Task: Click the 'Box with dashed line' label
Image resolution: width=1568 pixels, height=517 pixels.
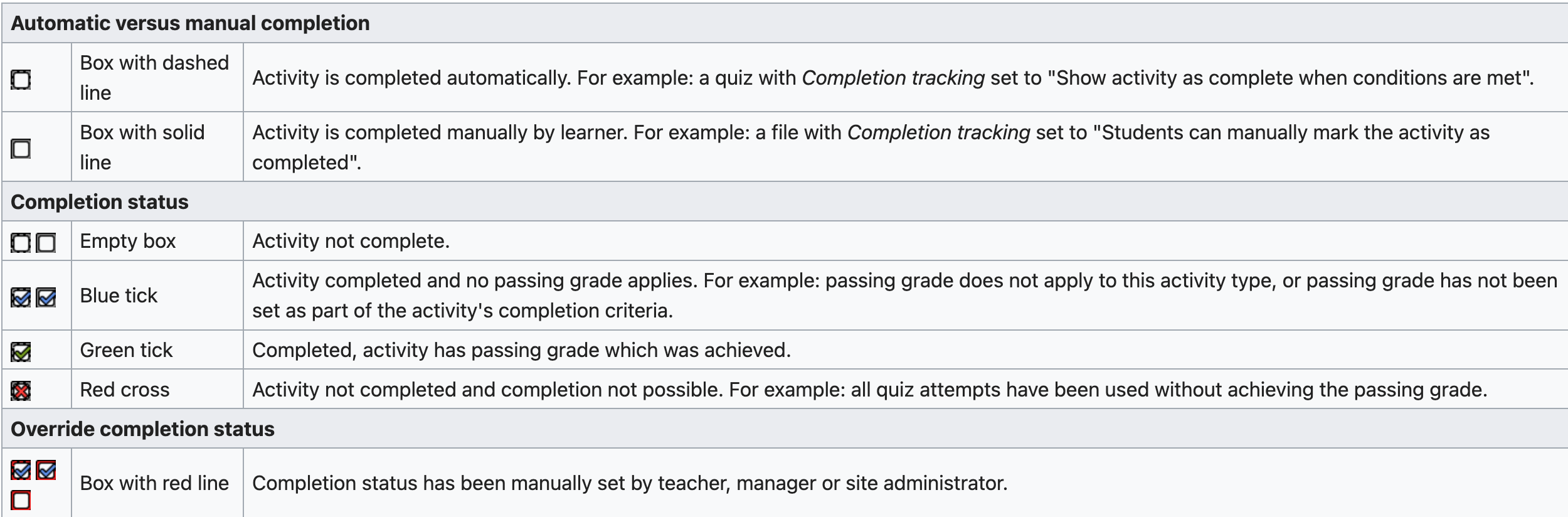Action: coord(154,78)
